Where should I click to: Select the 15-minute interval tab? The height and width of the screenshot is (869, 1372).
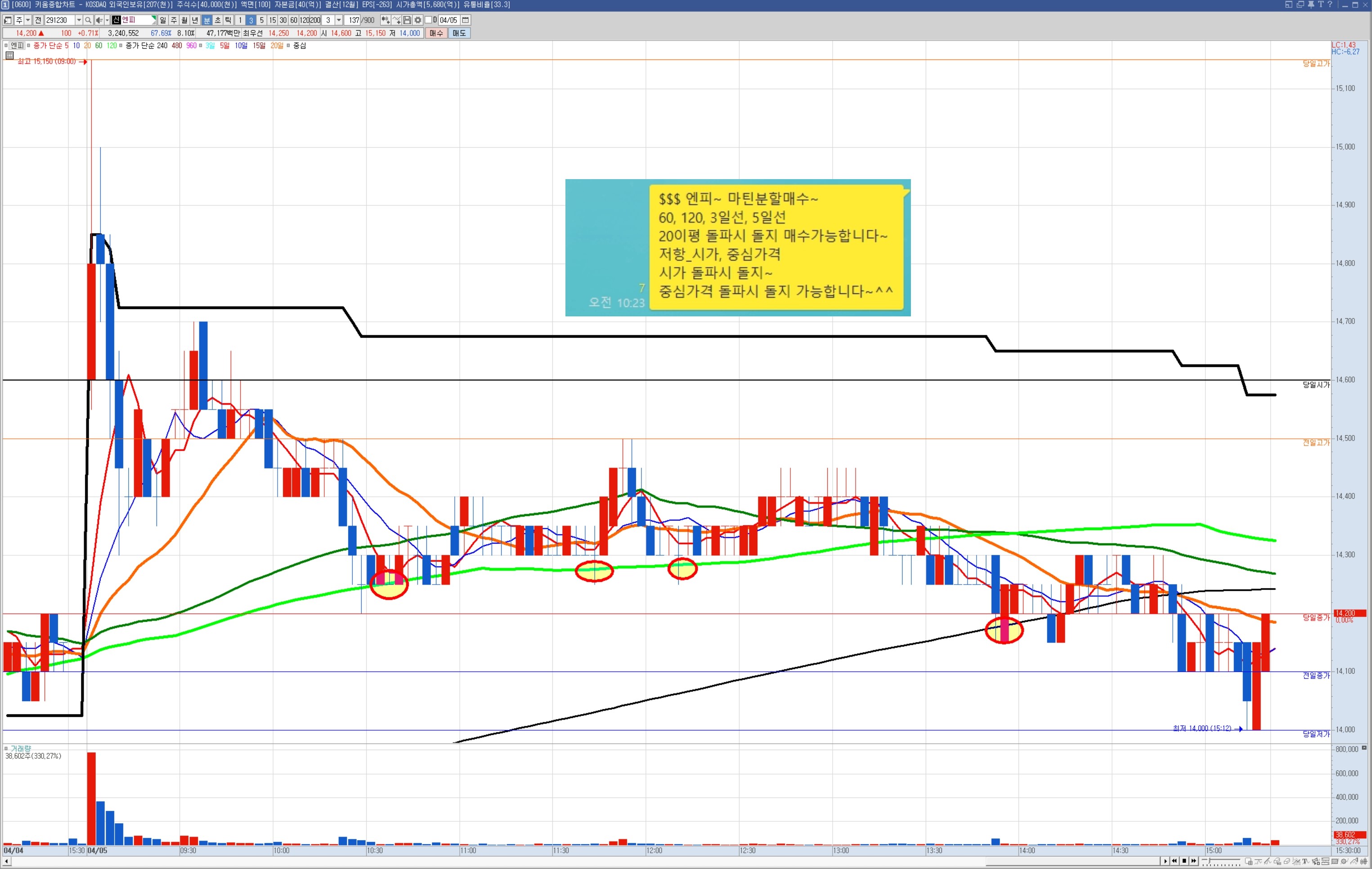pyautogui.click(x=272, y=20)
